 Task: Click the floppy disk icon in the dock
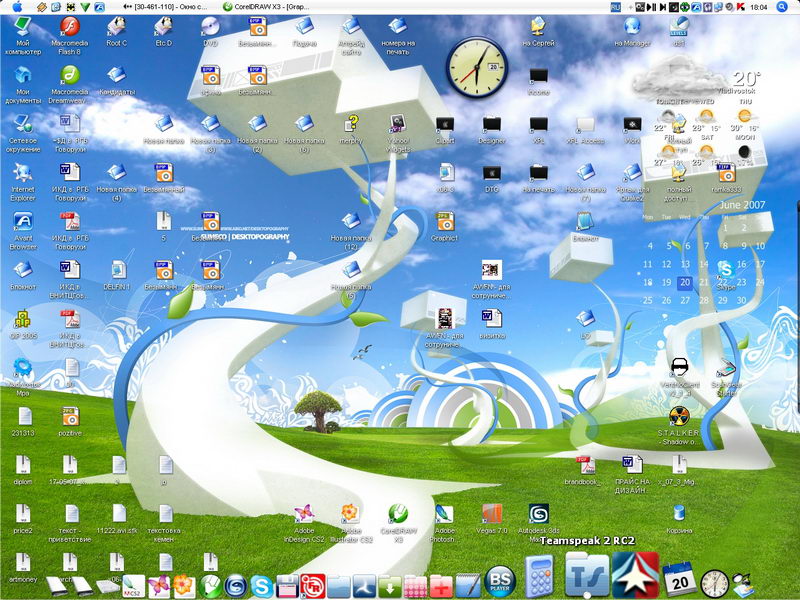[287, 586]
